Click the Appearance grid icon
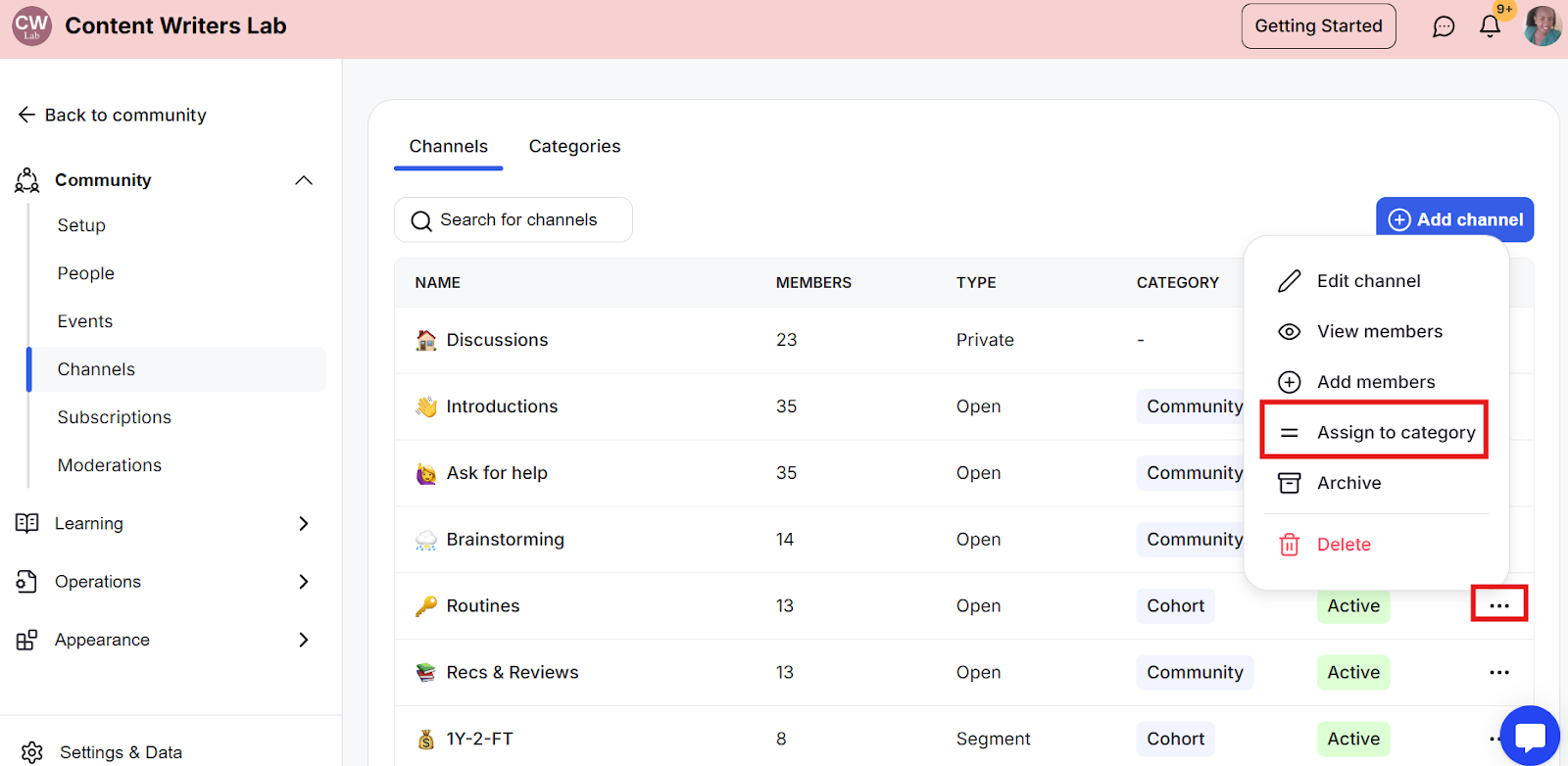Image resolution: width=1568 pixels, height=766 pixels. point(27,640)
